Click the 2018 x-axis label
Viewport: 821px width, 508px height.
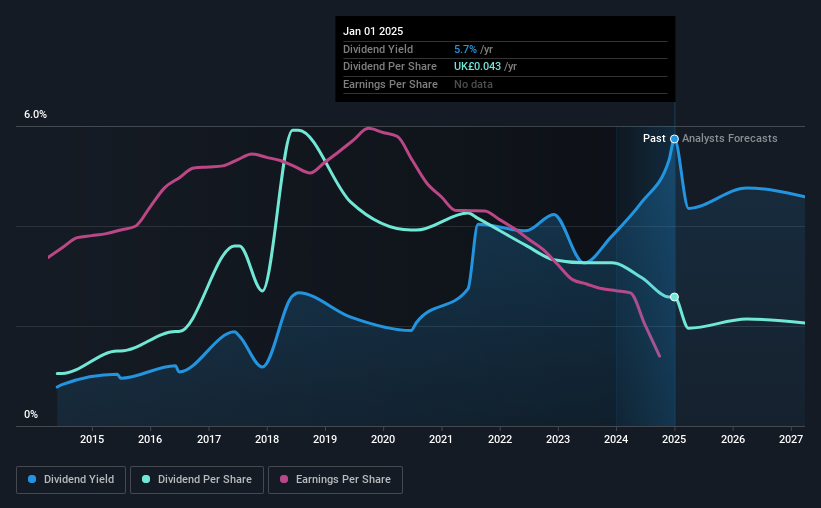point(267,439)
